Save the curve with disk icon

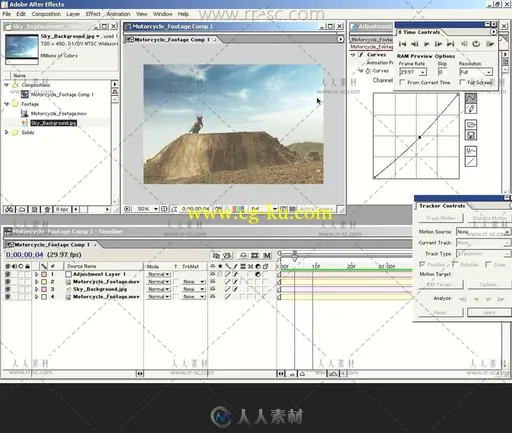[471, 135]
